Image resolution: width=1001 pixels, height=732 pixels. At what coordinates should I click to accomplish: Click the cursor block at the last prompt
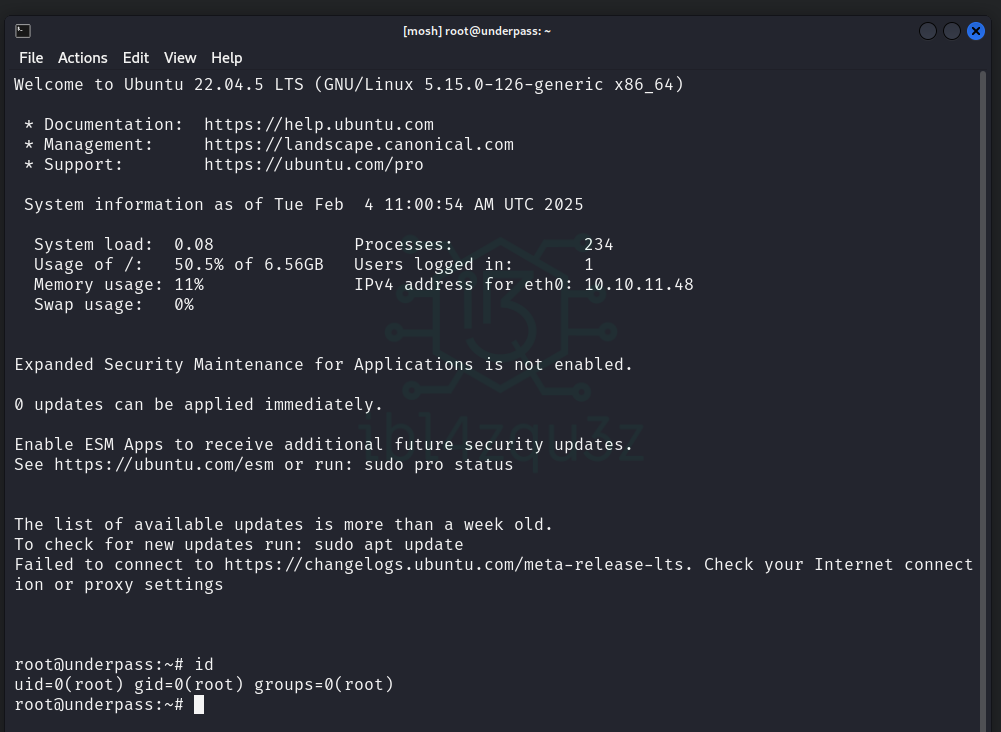point(199,705)
